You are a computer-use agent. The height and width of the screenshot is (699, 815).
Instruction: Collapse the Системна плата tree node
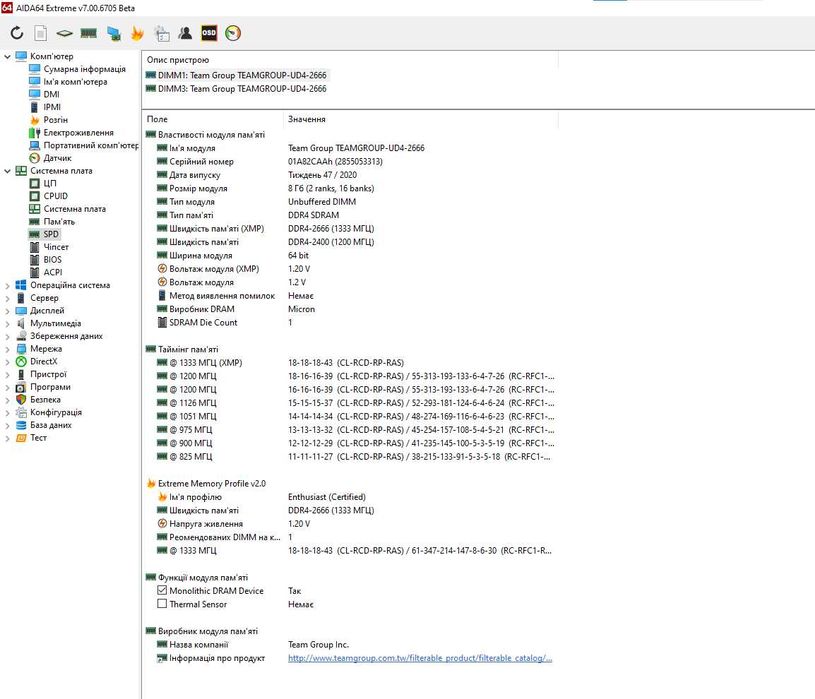(x=7, y=170)
